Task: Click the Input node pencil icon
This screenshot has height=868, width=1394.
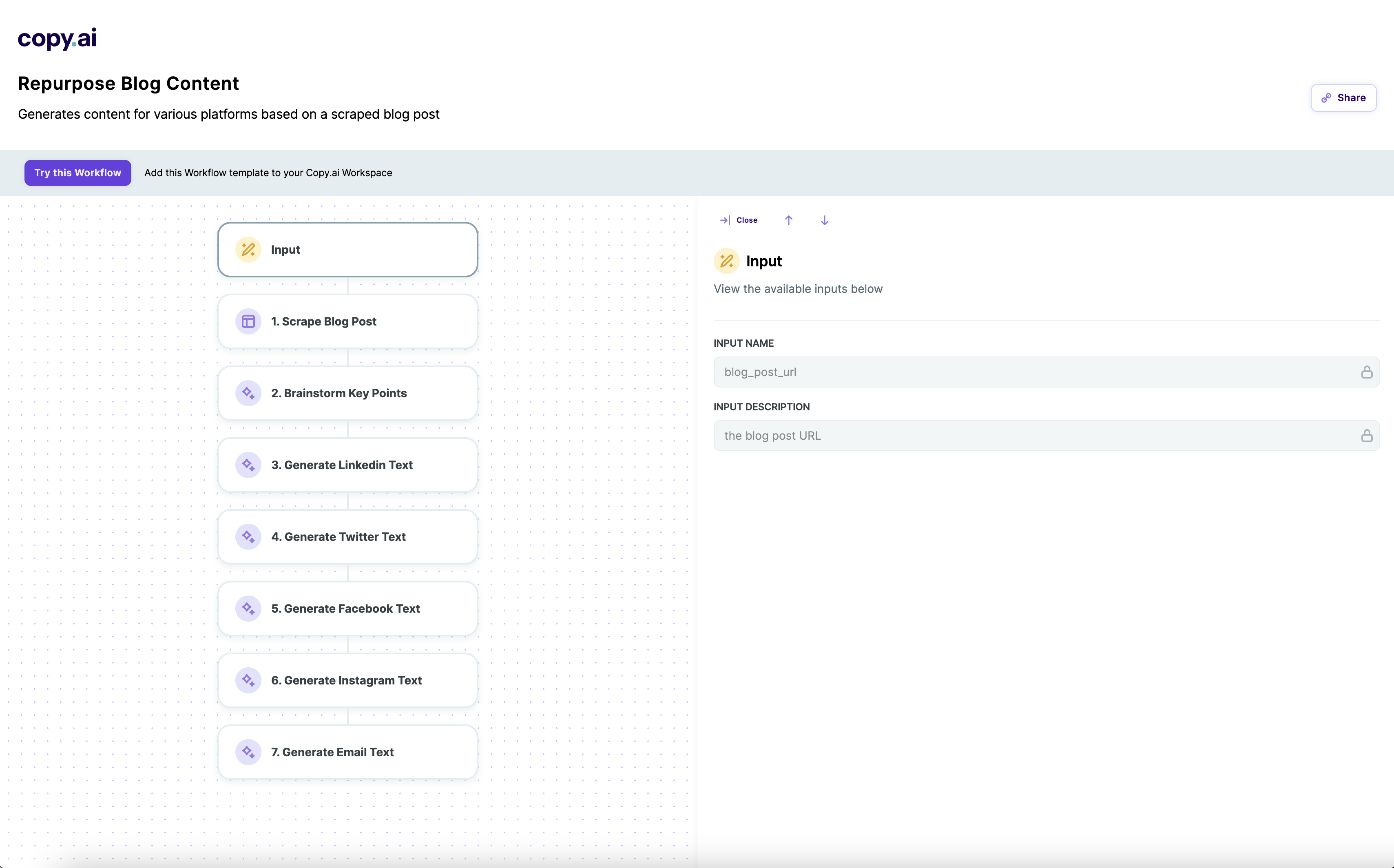Action: [x=248, y=250]
